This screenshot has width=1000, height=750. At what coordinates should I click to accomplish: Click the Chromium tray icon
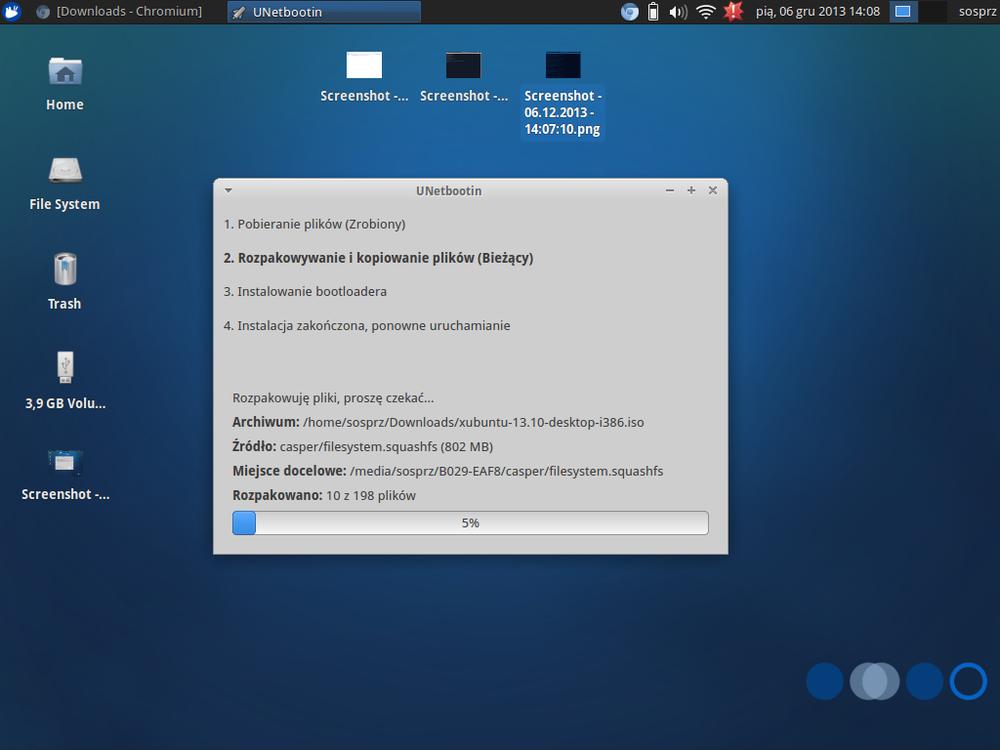(x=629, y=12)
